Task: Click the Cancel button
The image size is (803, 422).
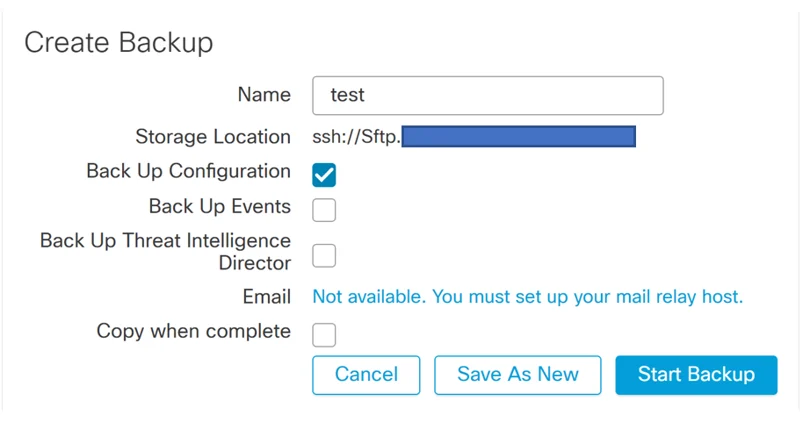Action: tap(366, 375)
